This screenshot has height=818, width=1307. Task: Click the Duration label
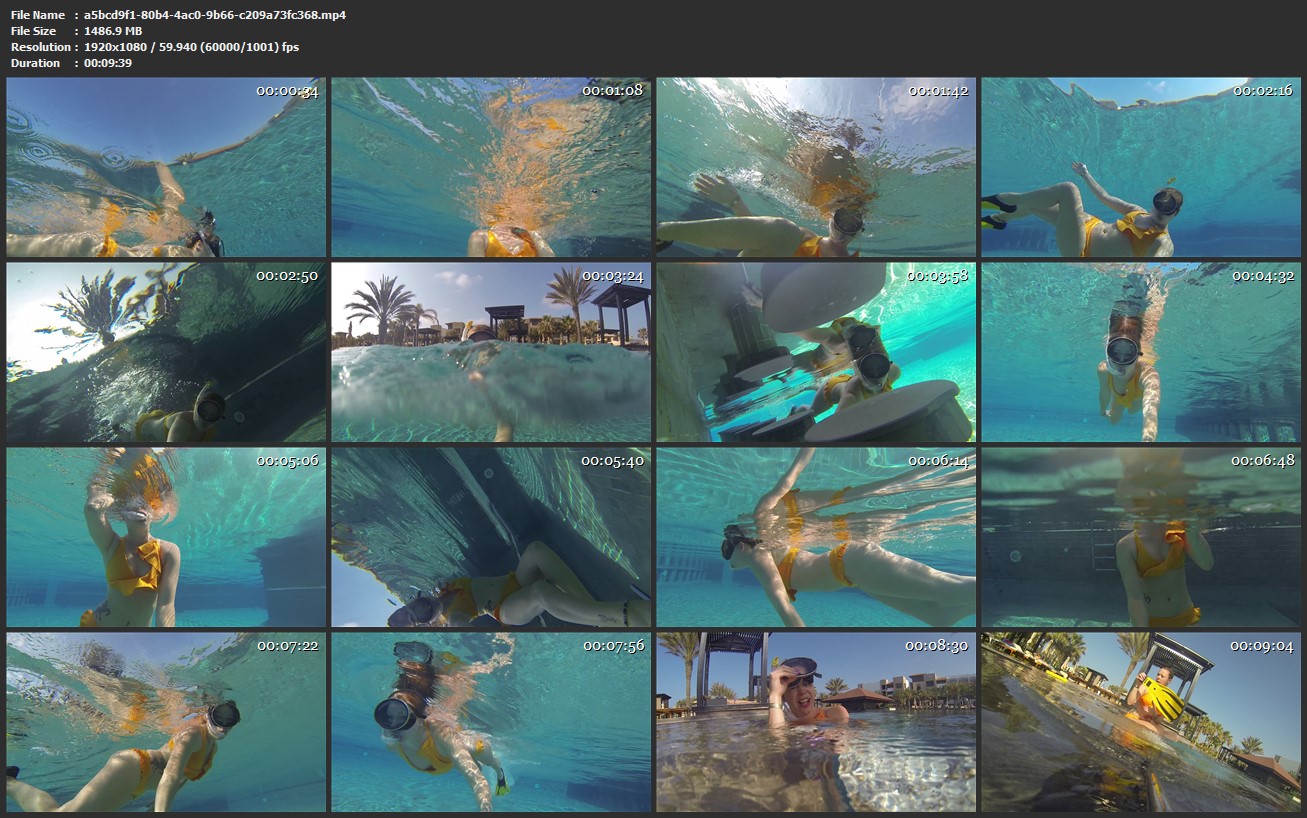tap(35, 63)
